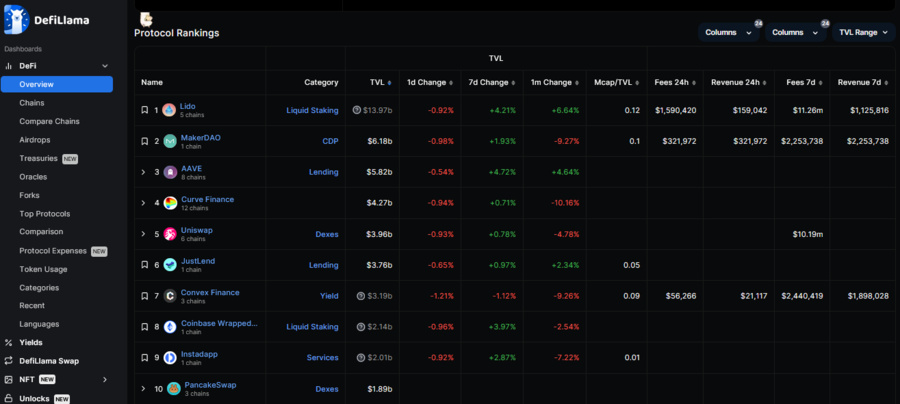Open Chains in the sidebar
Screen dimensions: 900x404
coord(32,103)
